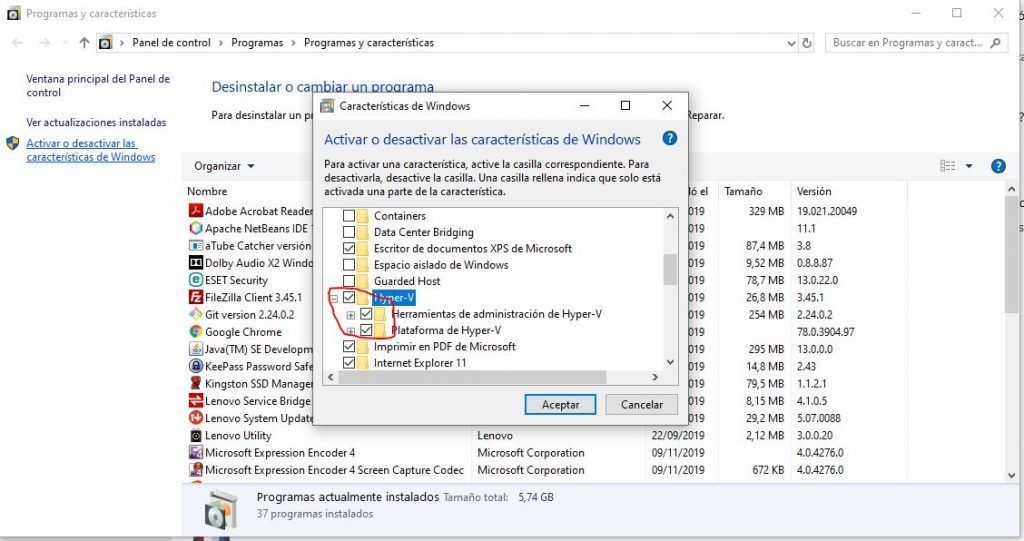Click the ESET Security icon
Viewport: 1024px width, 541px height.
point(195,280)
